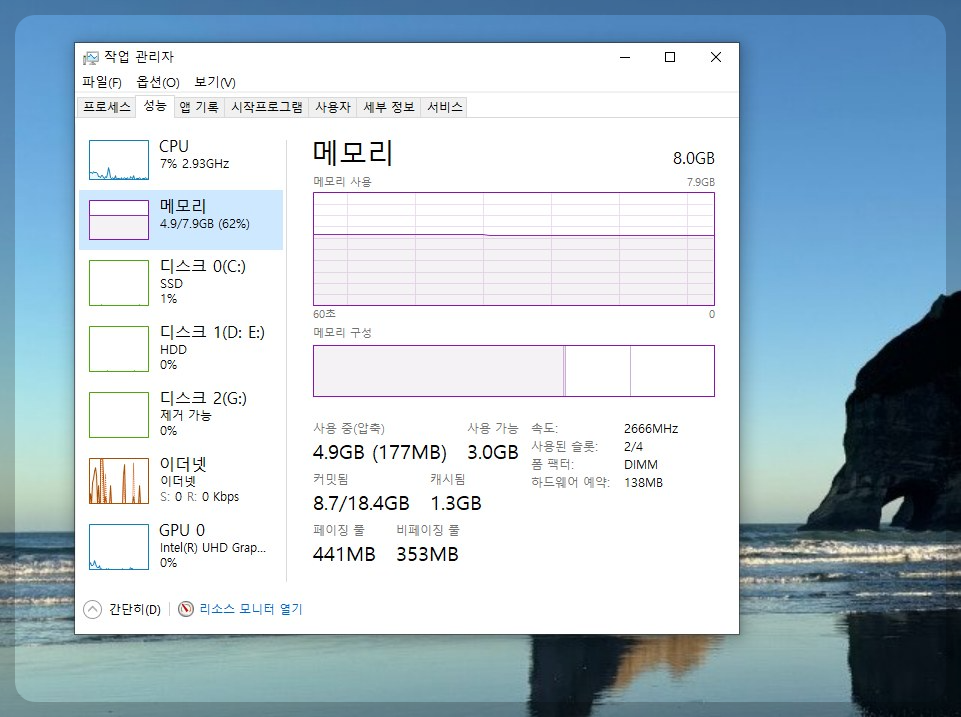The width and height of the screenshot is (961, 717).
Task: Switch to the 세부 정보 tab
Action: [x=389, y=107]
